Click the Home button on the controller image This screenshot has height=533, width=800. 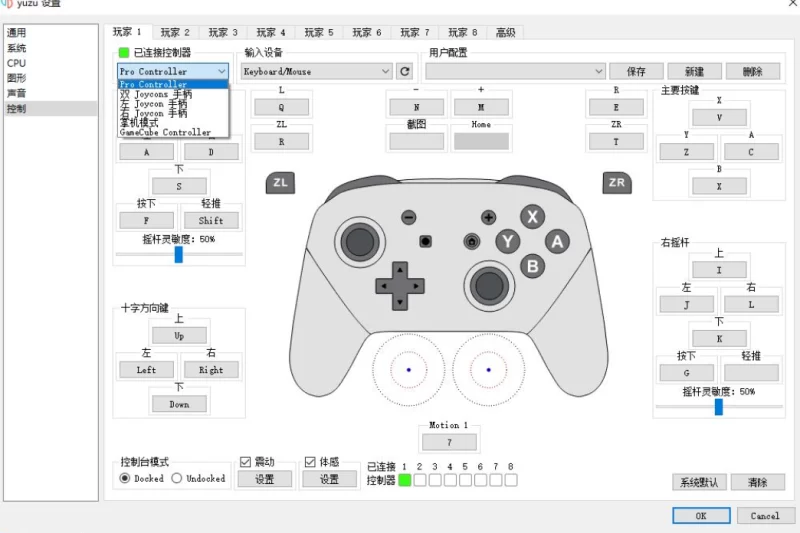471,241
